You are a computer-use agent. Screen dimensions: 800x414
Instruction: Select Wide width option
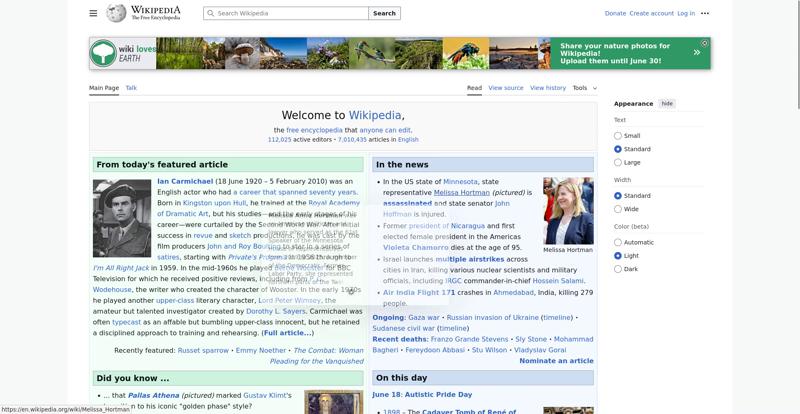(618, 209)
